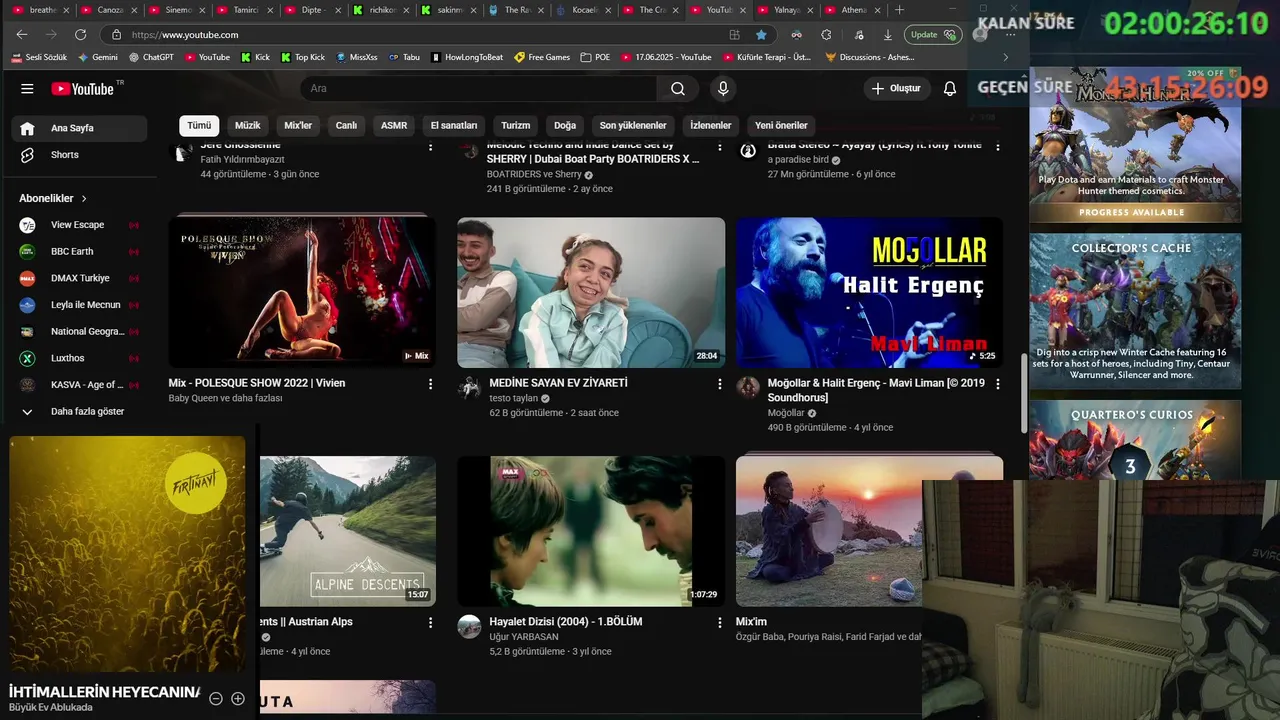This screenshot has width=1280, height=720.
Task: Open Ana Sayfa in the sidebar
Action: (x=79, y=128)
